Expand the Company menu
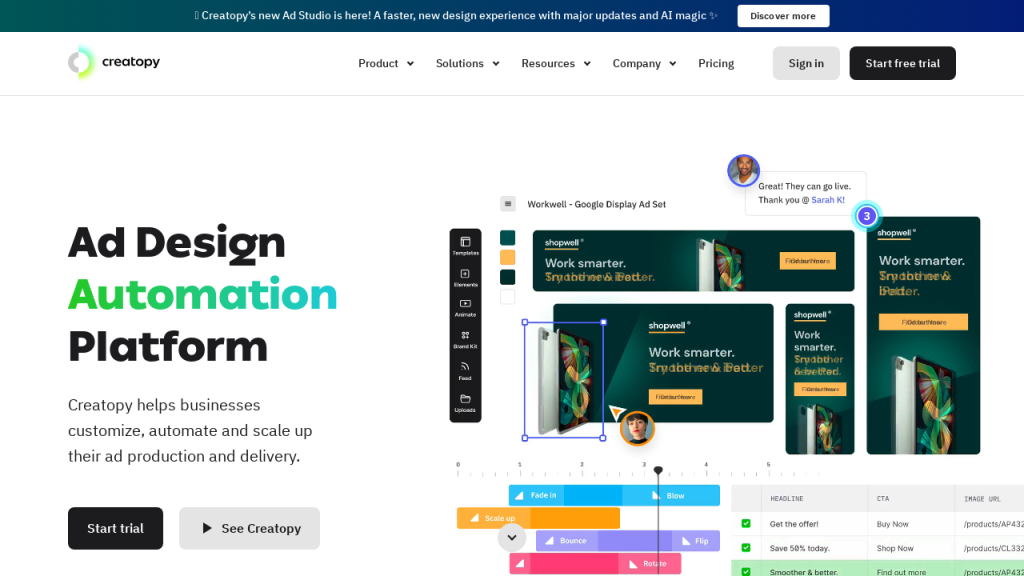 [x=644, y=63]
